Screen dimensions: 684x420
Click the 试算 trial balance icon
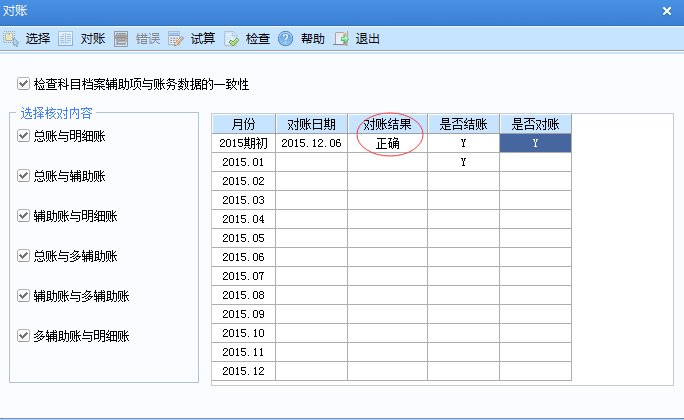[176, 39]
